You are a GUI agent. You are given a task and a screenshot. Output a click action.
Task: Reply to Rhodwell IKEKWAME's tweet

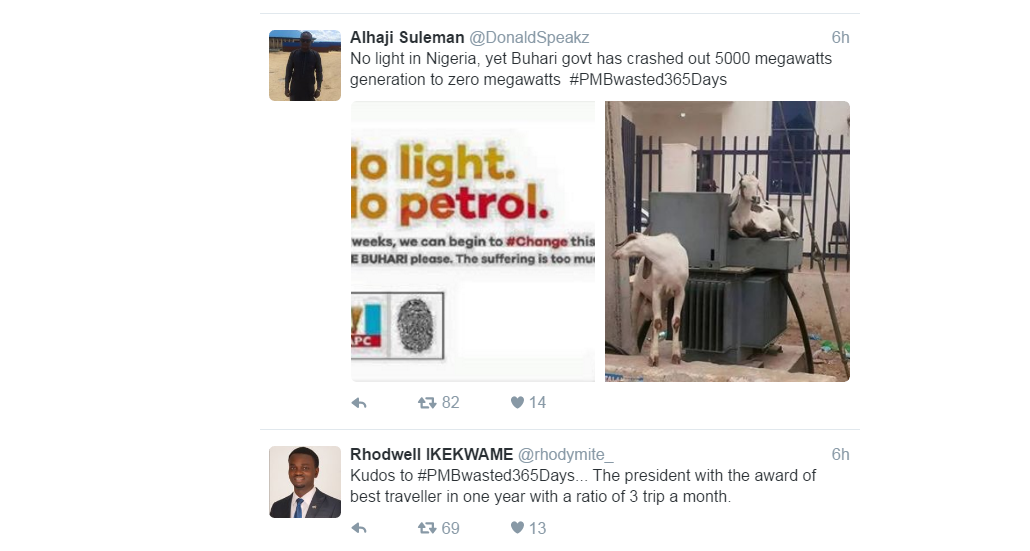coord(359,528)
